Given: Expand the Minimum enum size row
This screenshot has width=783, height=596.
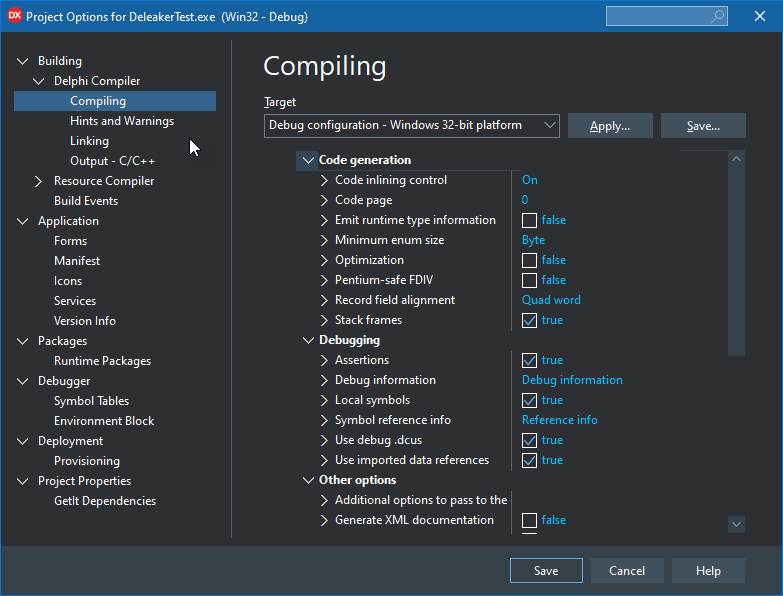Looking at the screenshot, I should point(324,240).
